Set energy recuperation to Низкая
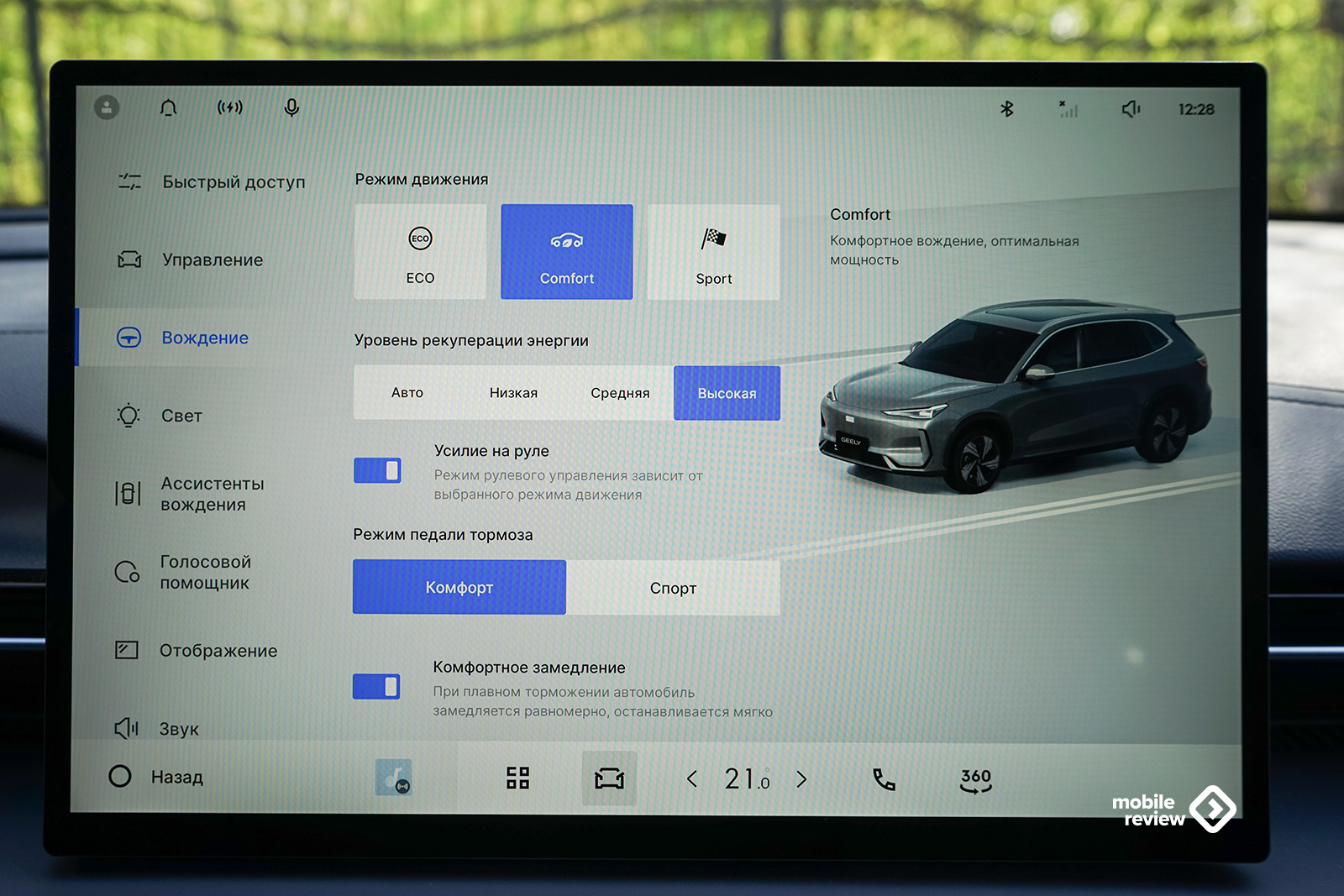Screen dimensions: 1344x896 [513, 392]
